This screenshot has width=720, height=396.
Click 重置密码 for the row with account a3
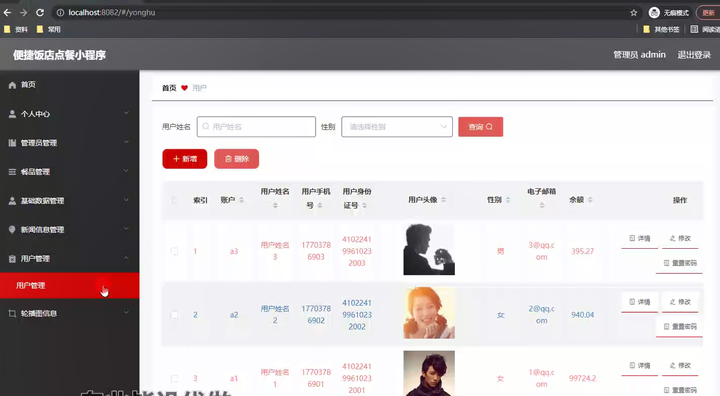[680, 263]
